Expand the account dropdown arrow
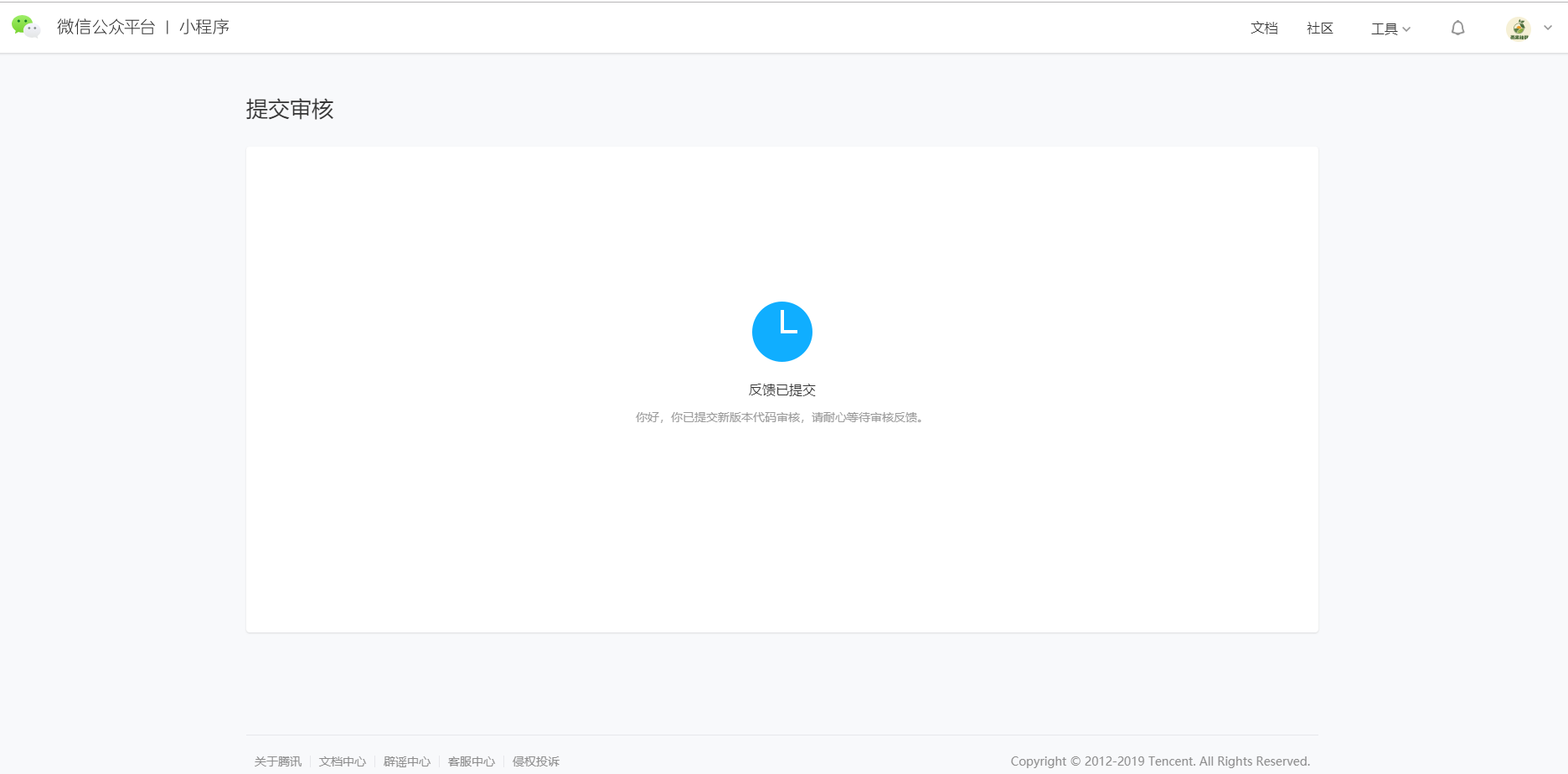 [1548, 28]
